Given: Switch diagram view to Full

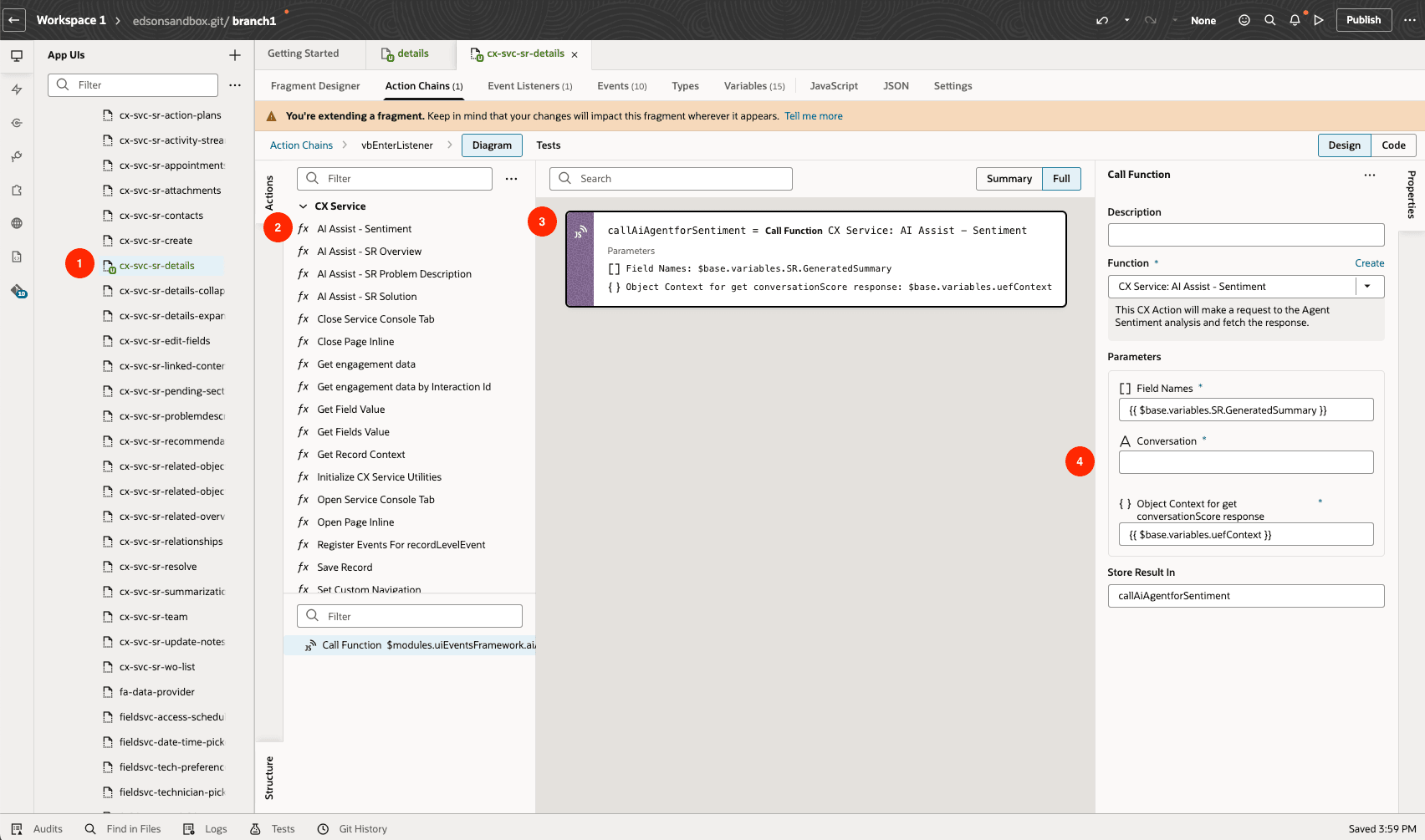Looking at the screenshot, I should (1061, 179).
